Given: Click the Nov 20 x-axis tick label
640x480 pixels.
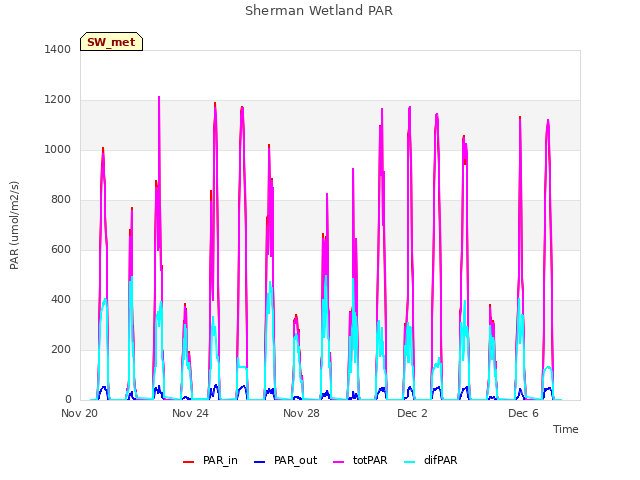Looking at the screenshot, I should pos(80,413).
